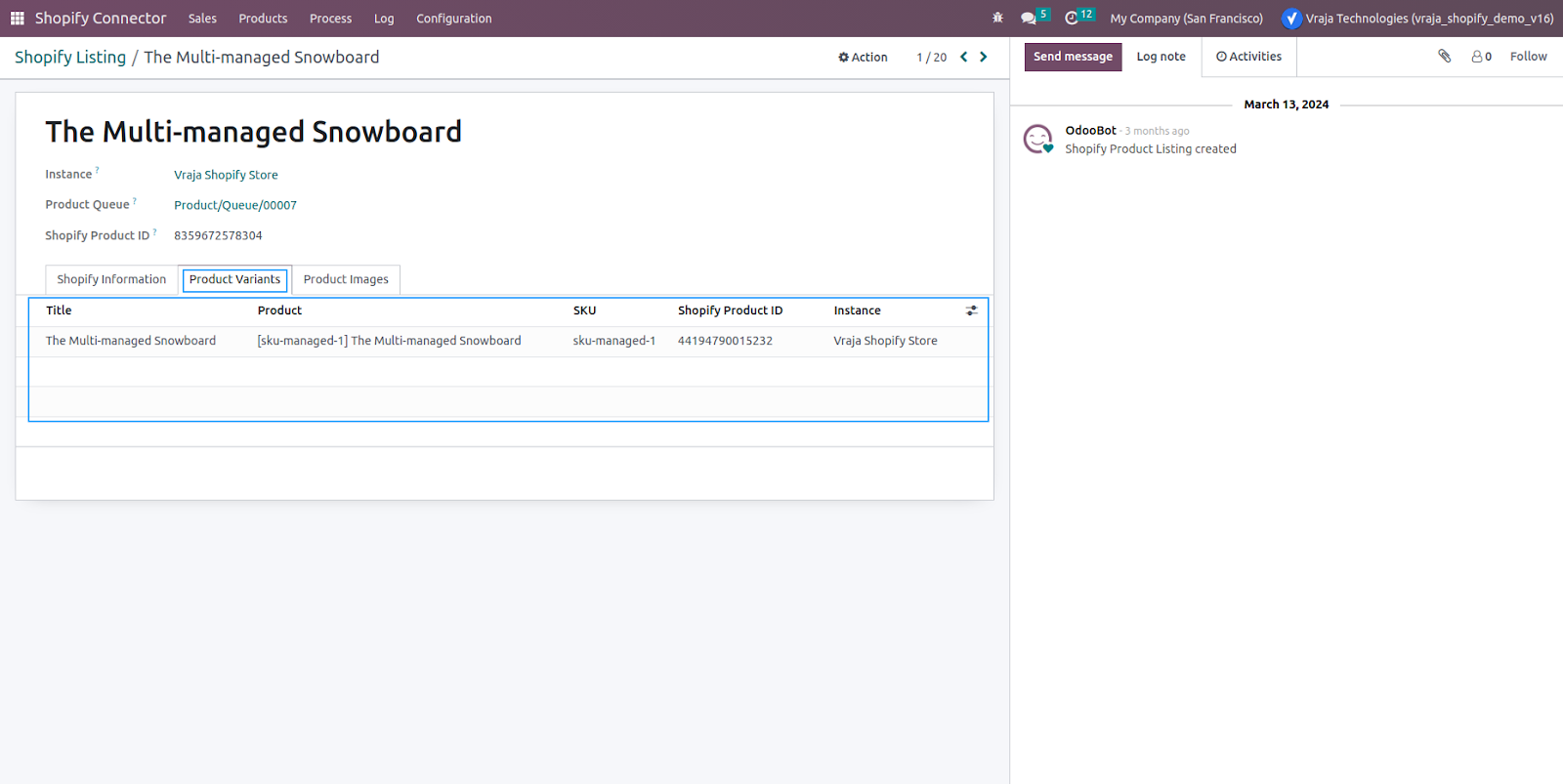Viewport: 1563px width, 784px height.
Task: Open the Log menu
Action: (384, 19)
